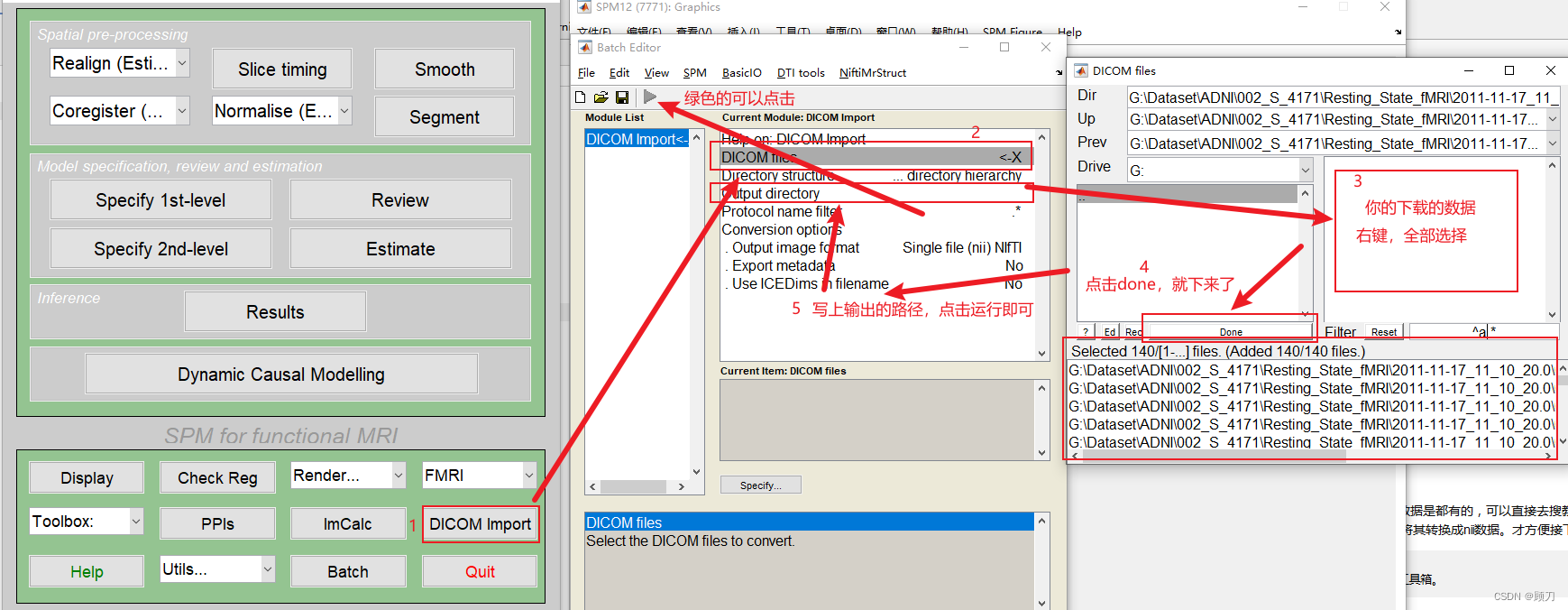Open the FMRI modality dropdown

[529, 476]
